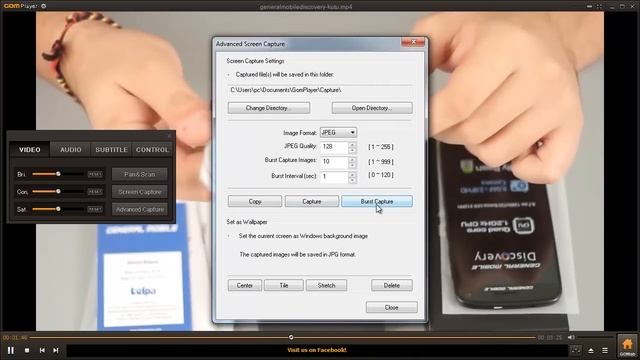Image resolution: width=640 pixels, height=360 pixels.
Task: Click the Close button in the dialog
Action: (x=391, y=307)
